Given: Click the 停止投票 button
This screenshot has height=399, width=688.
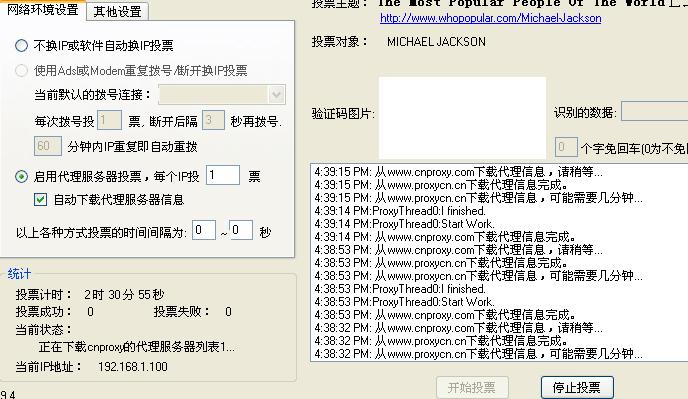Looking at the screenshot, I should pyautogui.click(x=577, y=388).
